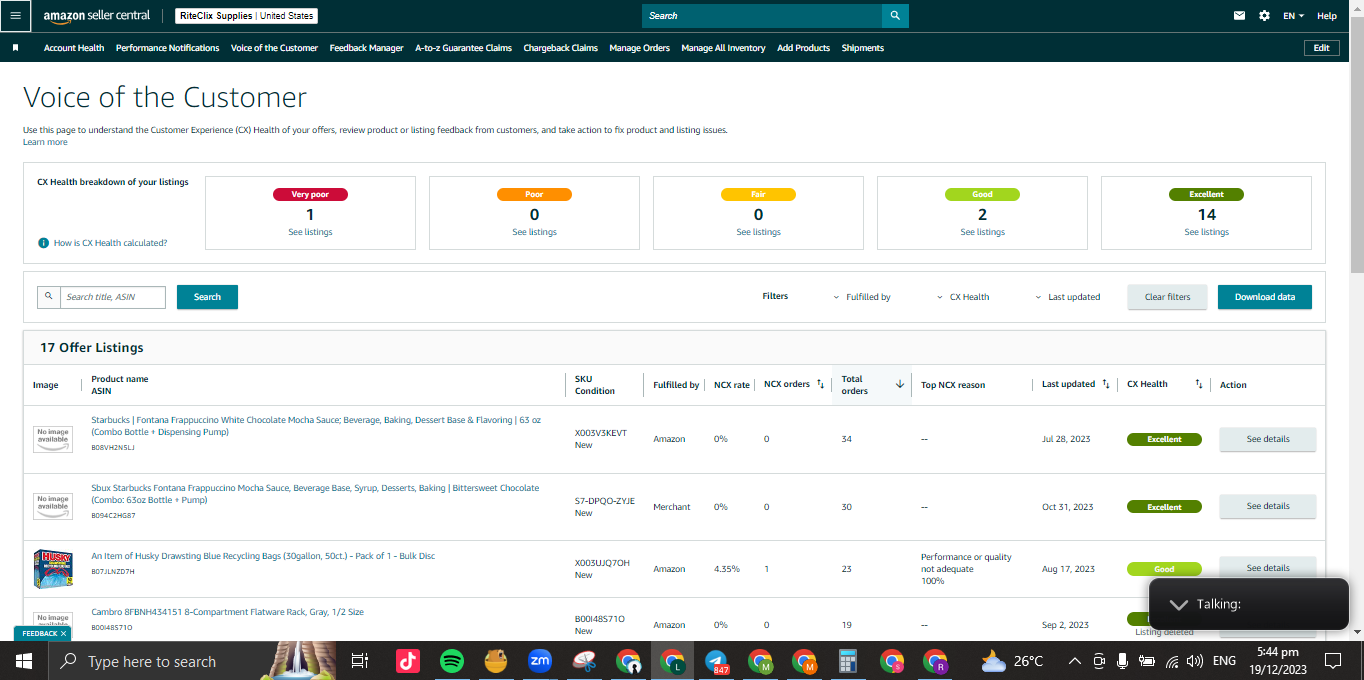Click the Wi-Fi network tray icon
This screenshot has height=680, width=1364.
[x=1171, y=661]
